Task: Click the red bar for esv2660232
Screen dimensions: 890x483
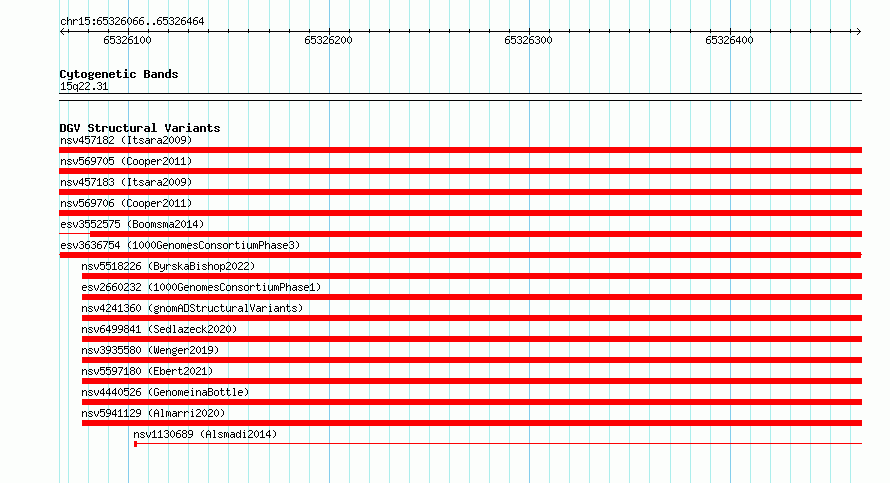Action: (x=472, y=297)
